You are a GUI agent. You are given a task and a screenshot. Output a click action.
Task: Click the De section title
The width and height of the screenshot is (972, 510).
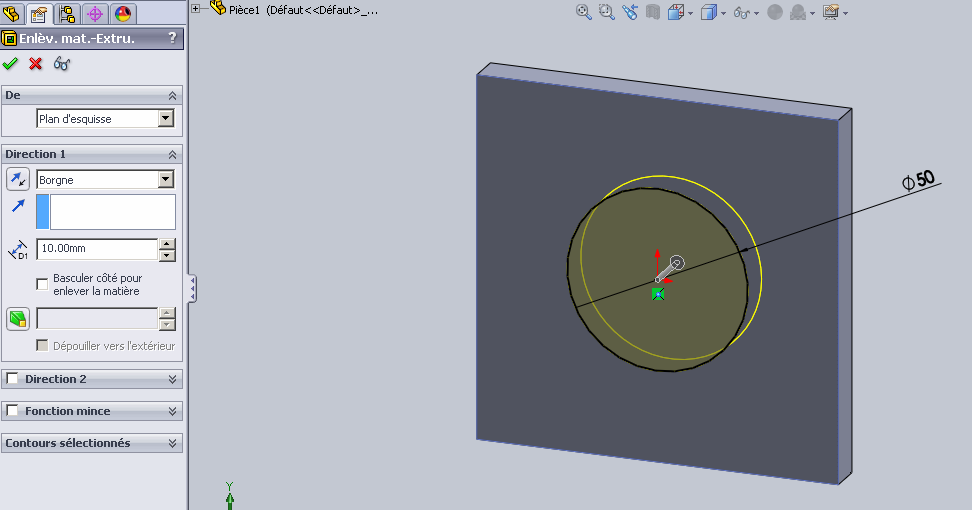pyautogui.click(x=13, y=95)
